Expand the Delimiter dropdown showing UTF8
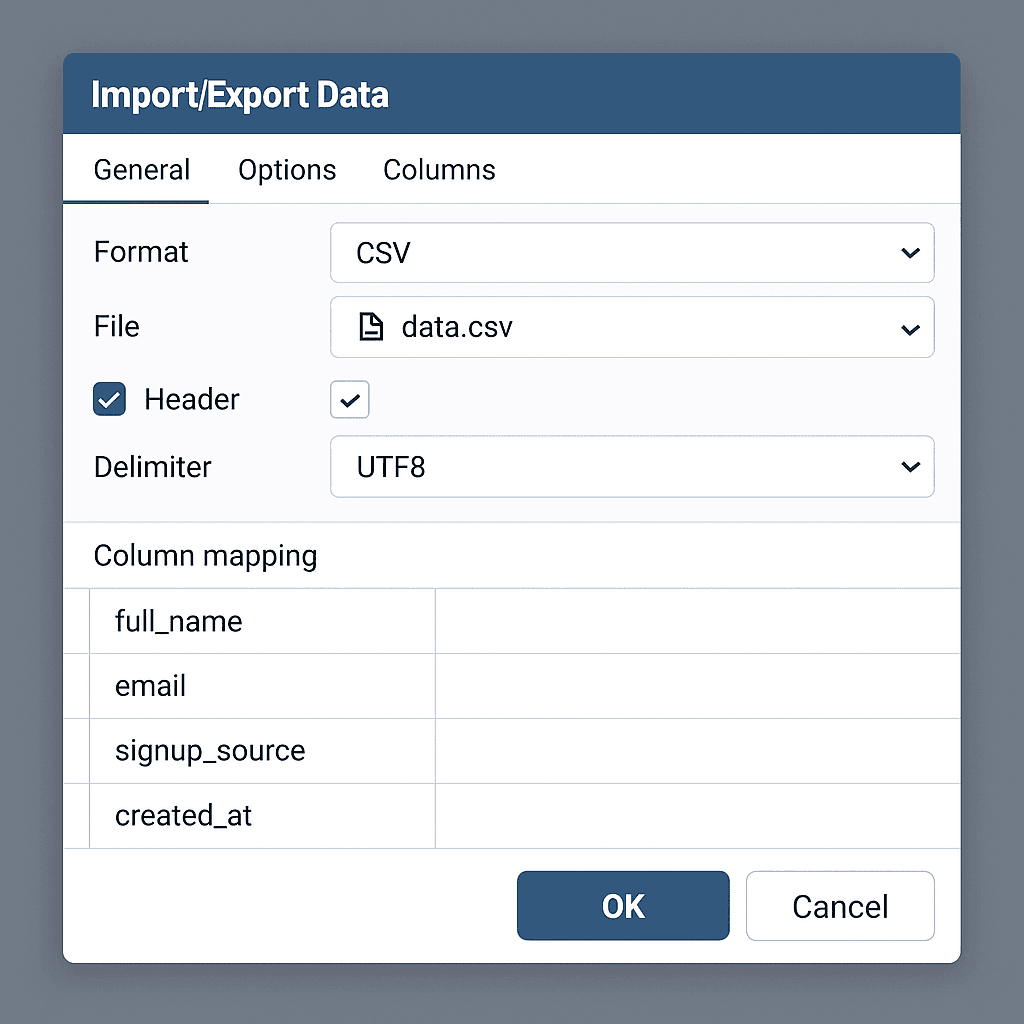 (x=632, y=466)
